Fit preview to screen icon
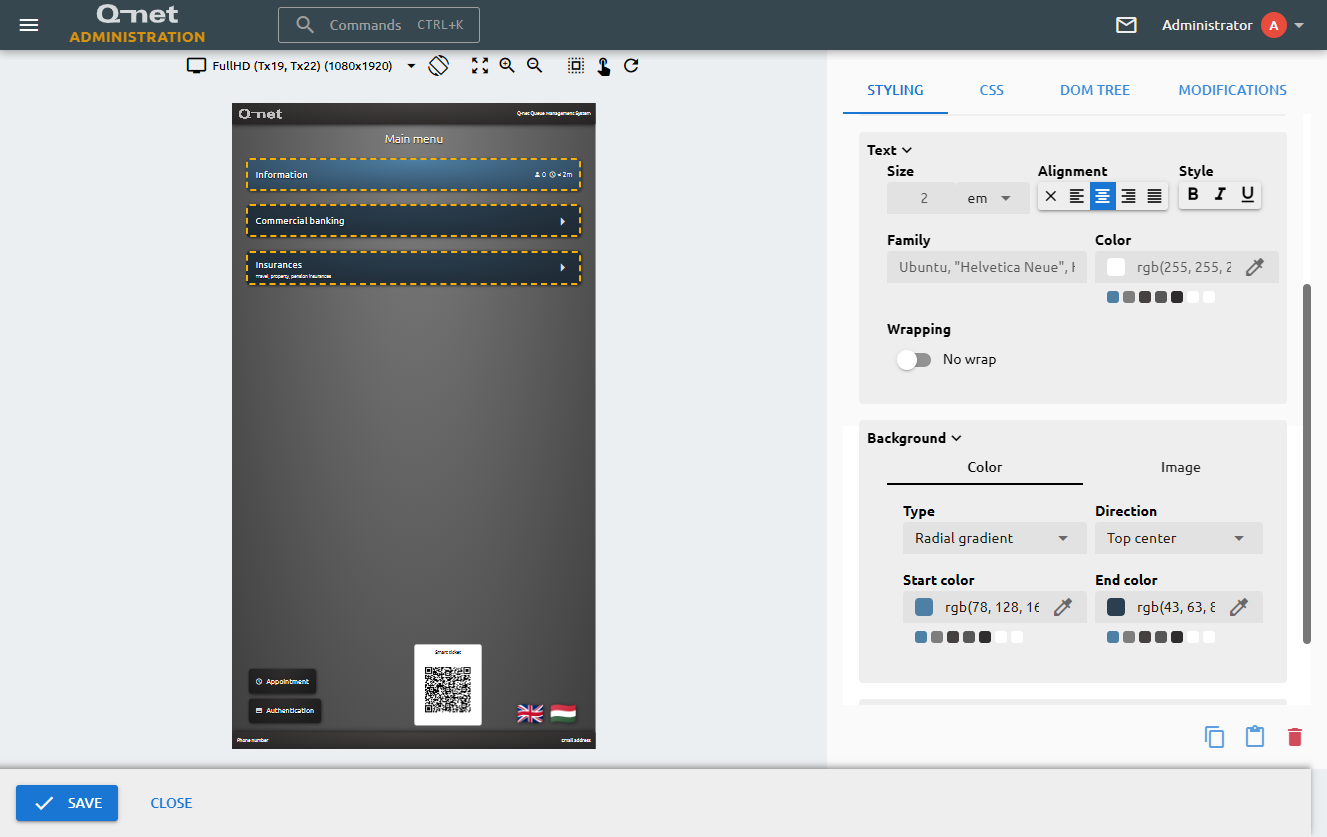Screen dimensions: 1327x837 tap(480, 66)
